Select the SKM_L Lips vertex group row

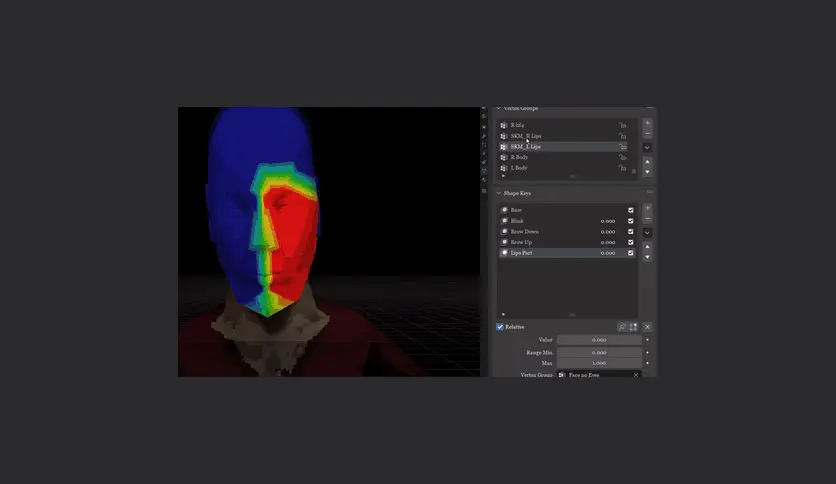563,147
